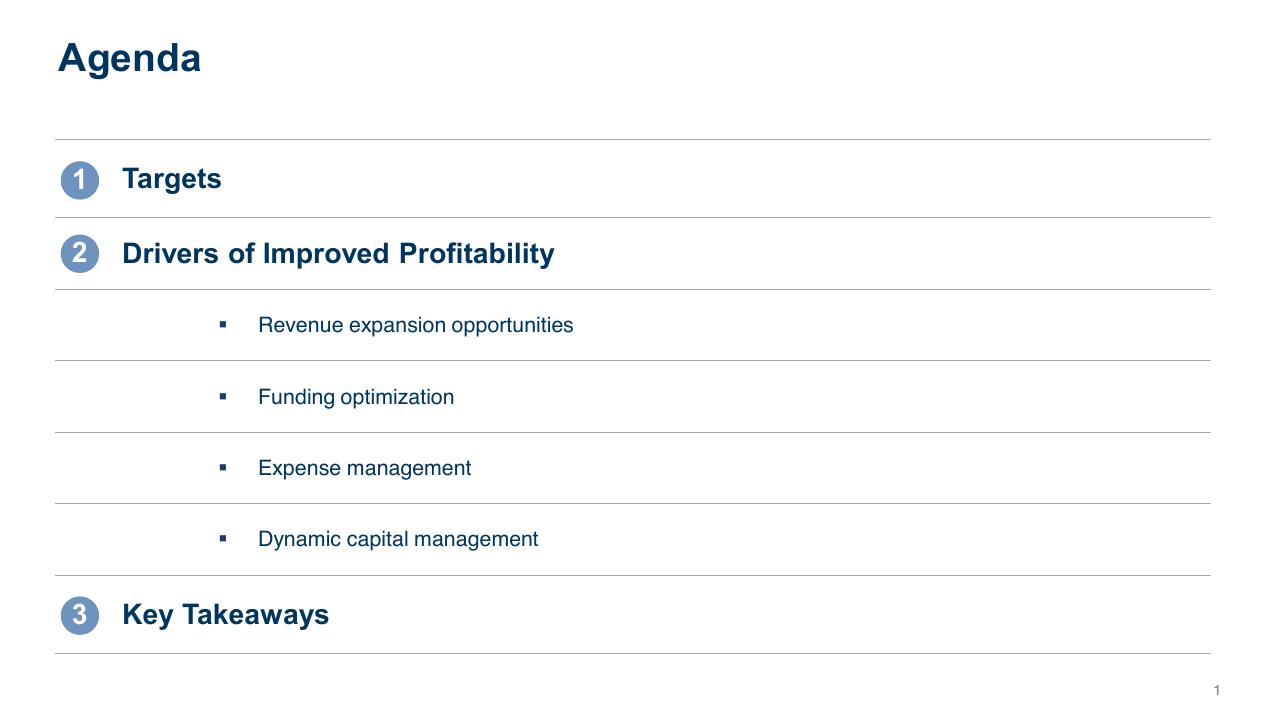The width and height of the screenshot is (1280, 720).
Task: Click the word Takeaways in section three
Action: [255, 615]
